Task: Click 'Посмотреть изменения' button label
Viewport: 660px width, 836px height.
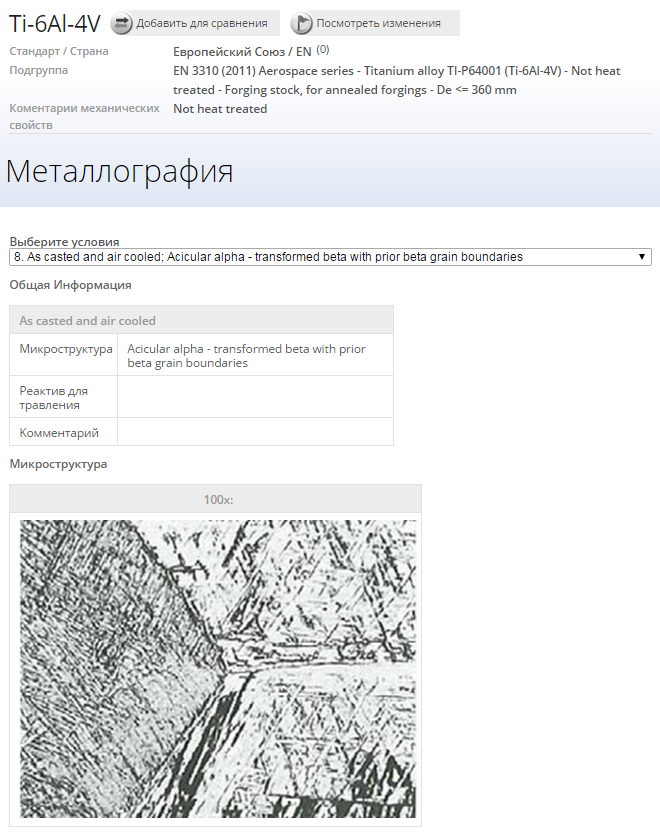Action: point(379,23)
